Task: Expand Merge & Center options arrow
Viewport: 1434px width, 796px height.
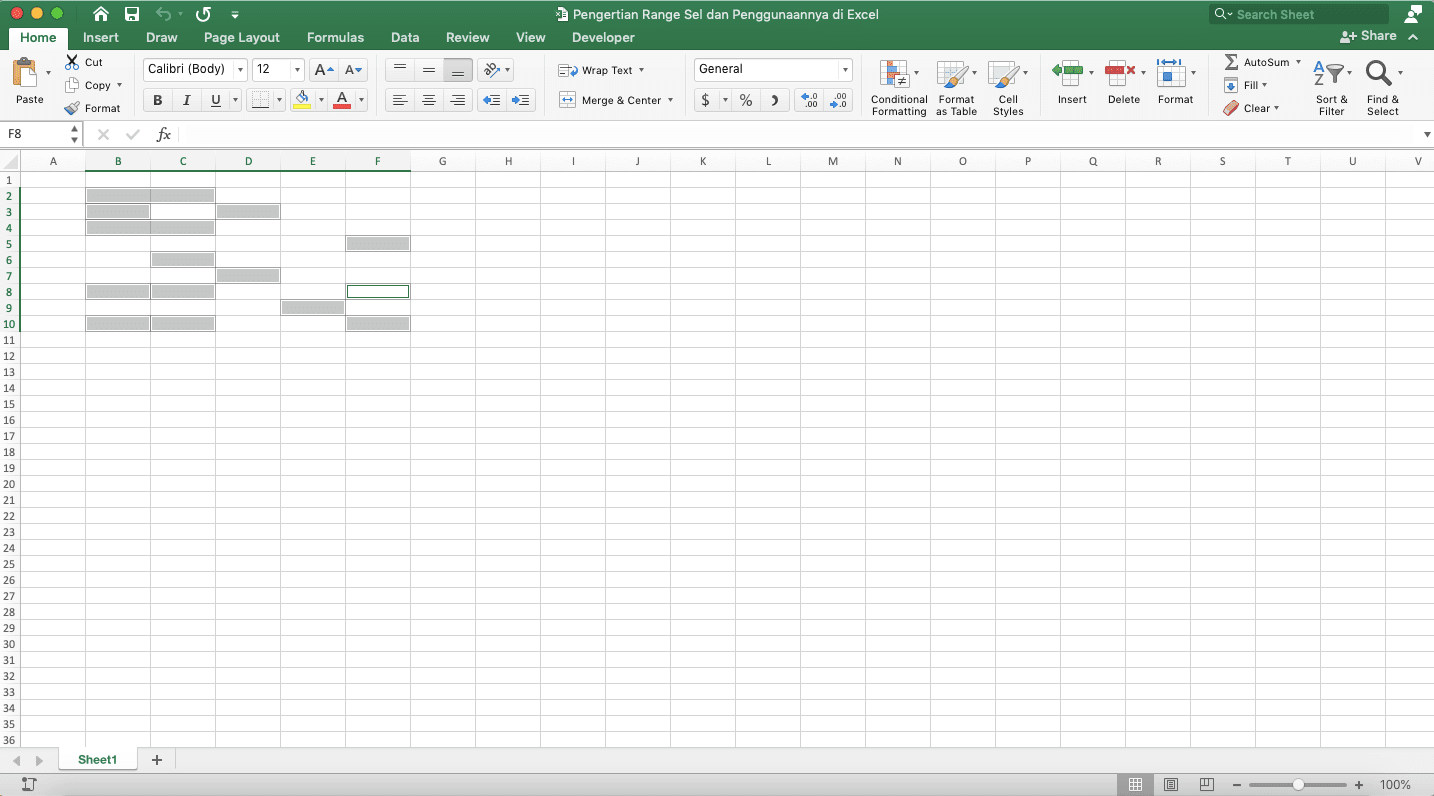Action: click(670, 100)
